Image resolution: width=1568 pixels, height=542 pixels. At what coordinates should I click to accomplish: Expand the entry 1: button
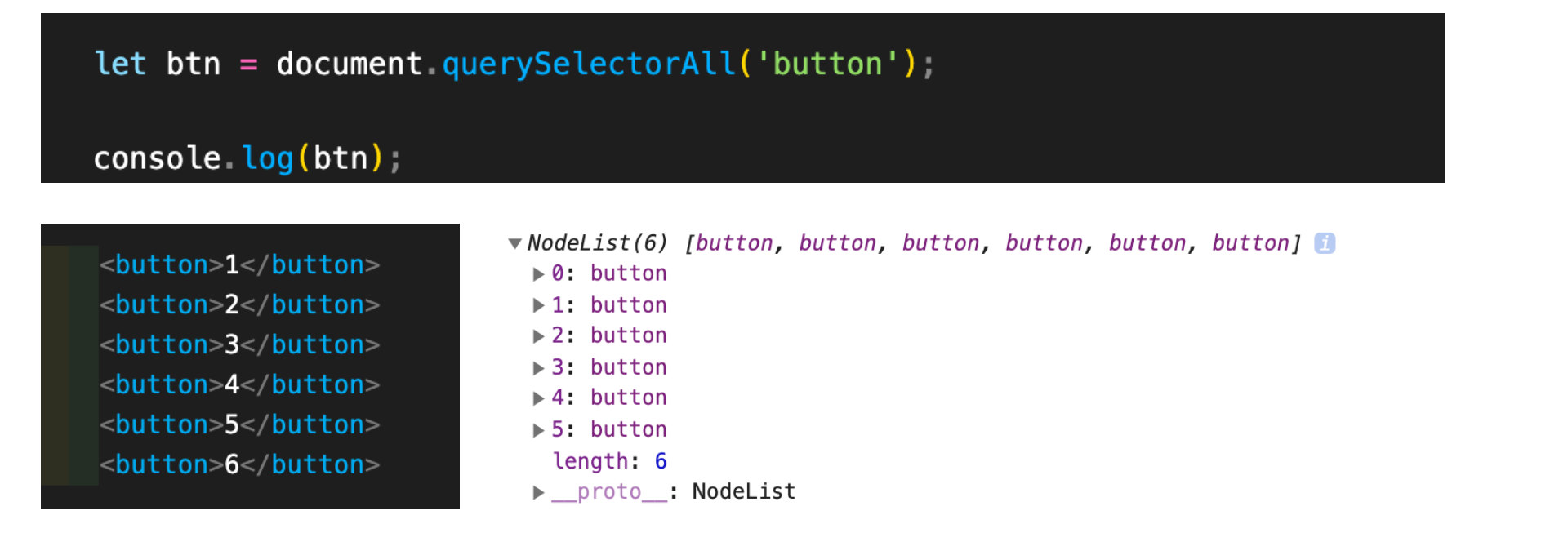point(538,305)
